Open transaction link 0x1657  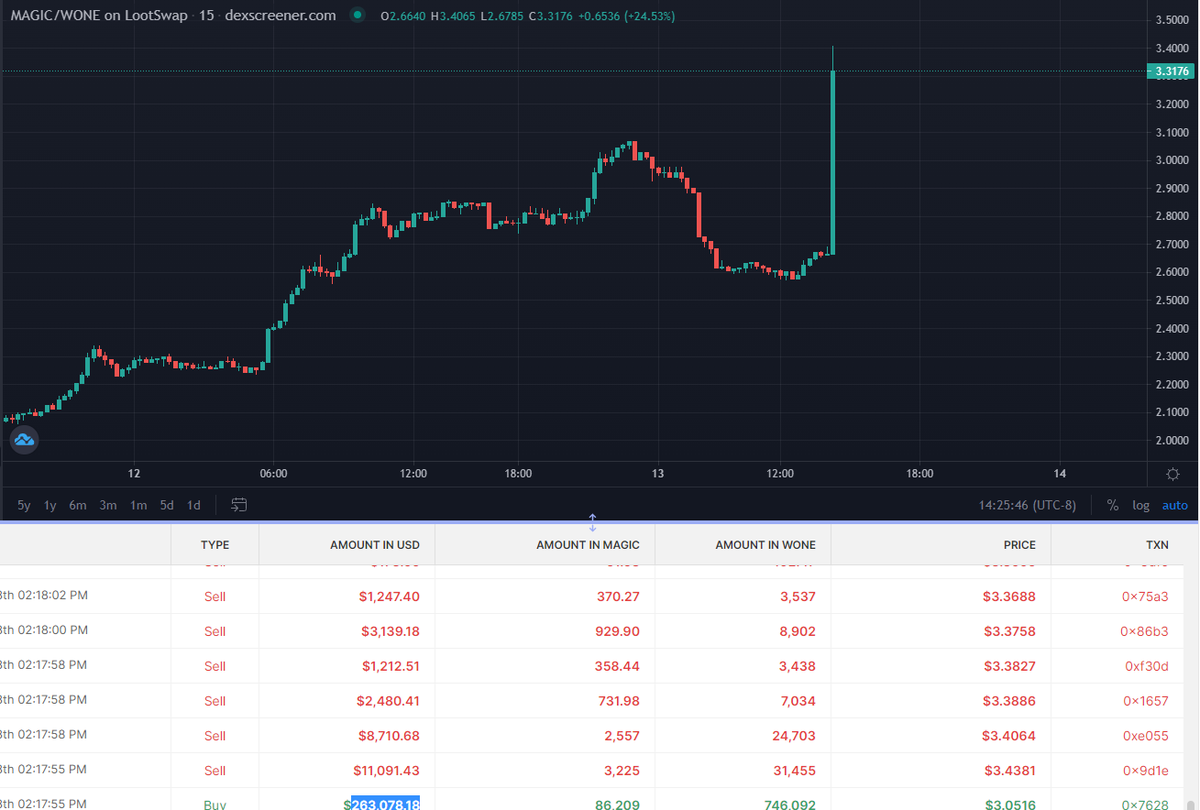tap(1145, 700)
